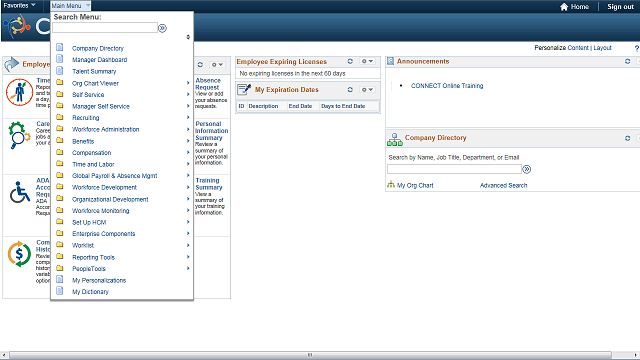Refresh the Announcements pagelet

coord(628,61)
